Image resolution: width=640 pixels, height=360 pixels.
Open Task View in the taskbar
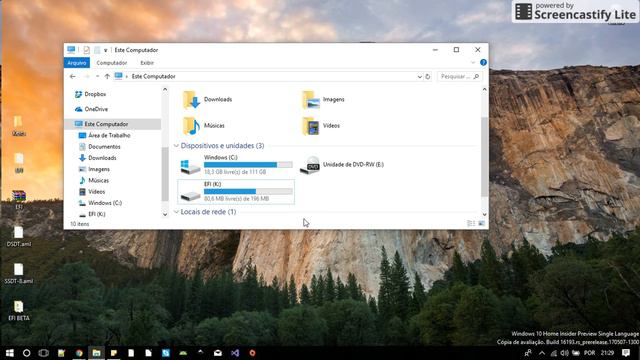44,353
